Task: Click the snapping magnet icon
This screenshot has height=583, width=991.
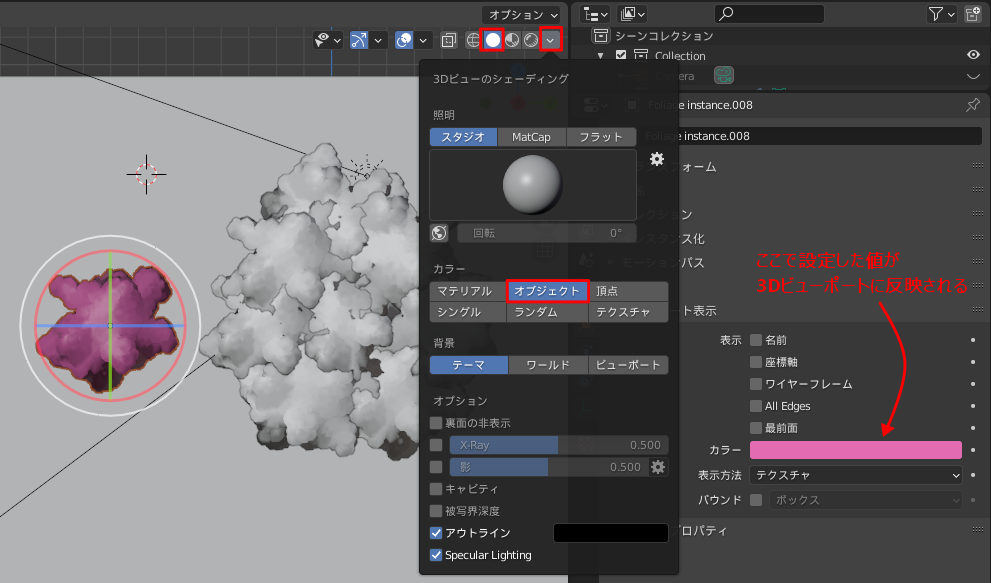Action: pyautogui.click(x=358, y=40)
